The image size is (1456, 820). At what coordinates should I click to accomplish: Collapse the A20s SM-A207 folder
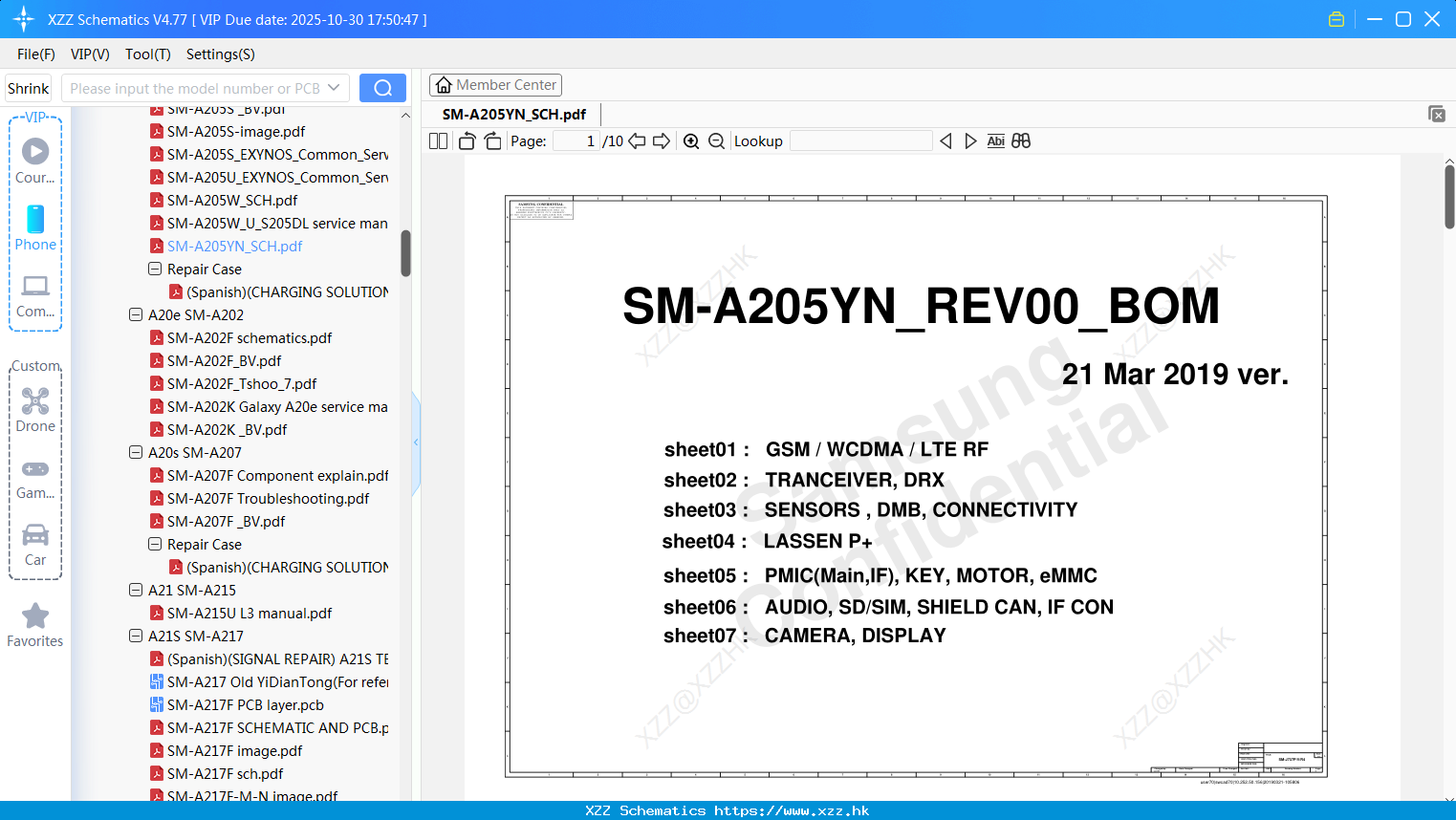coord(136,452)
